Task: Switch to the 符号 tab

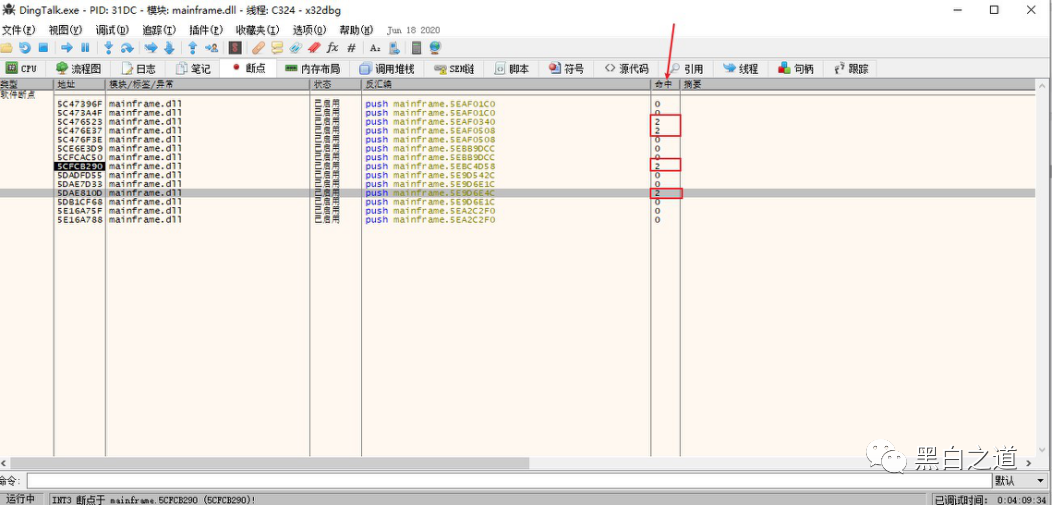Action: click(x=566, y=68)
